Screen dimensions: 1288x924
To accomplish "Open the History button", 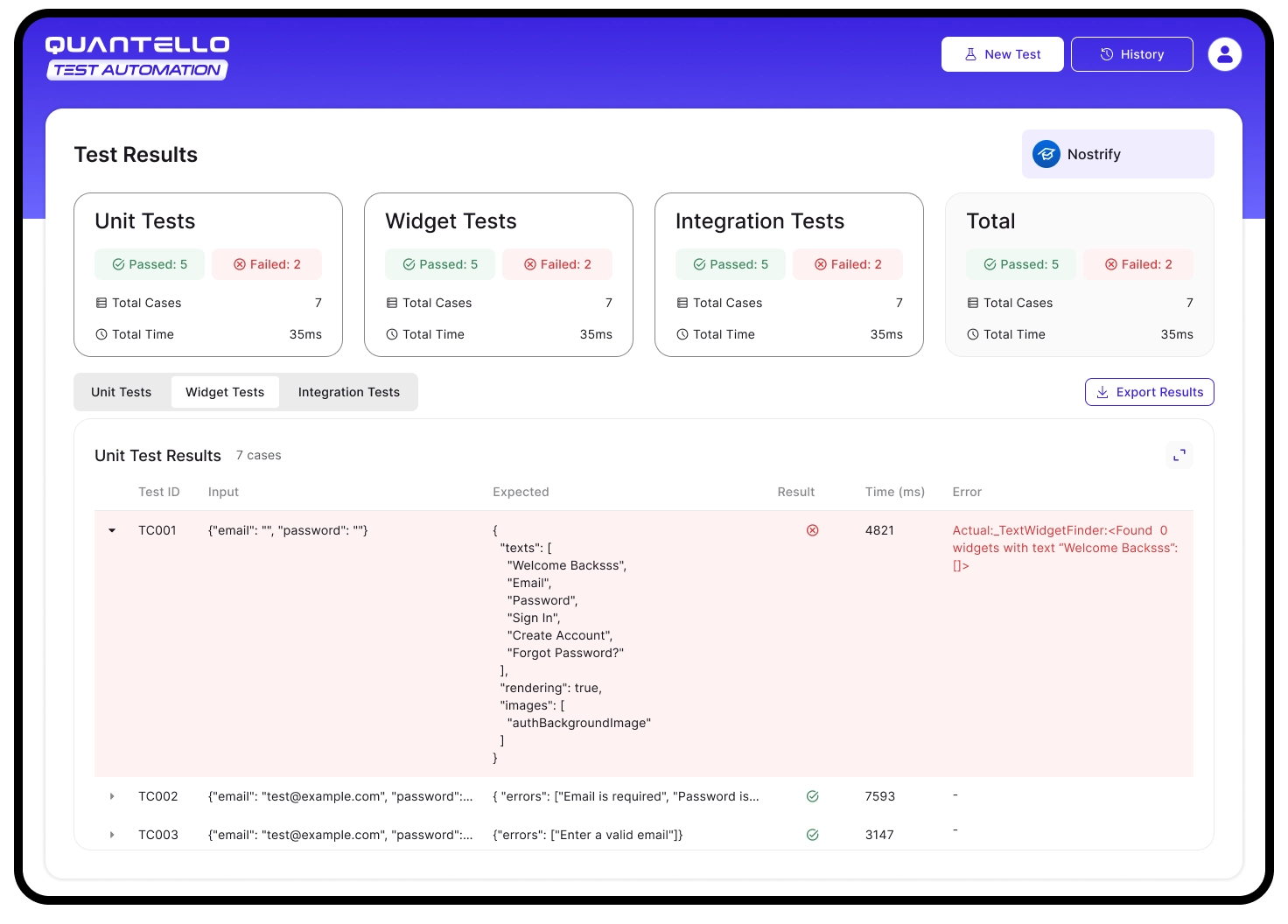I will pos(1131,54).
